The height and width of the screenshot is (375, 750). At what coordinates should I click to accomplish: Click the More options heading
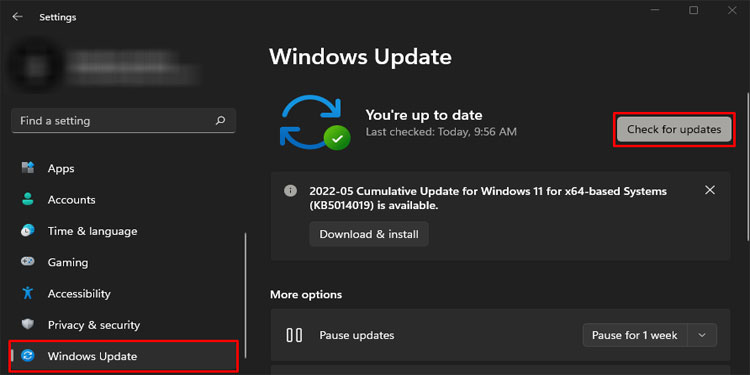tap(306, 294)
